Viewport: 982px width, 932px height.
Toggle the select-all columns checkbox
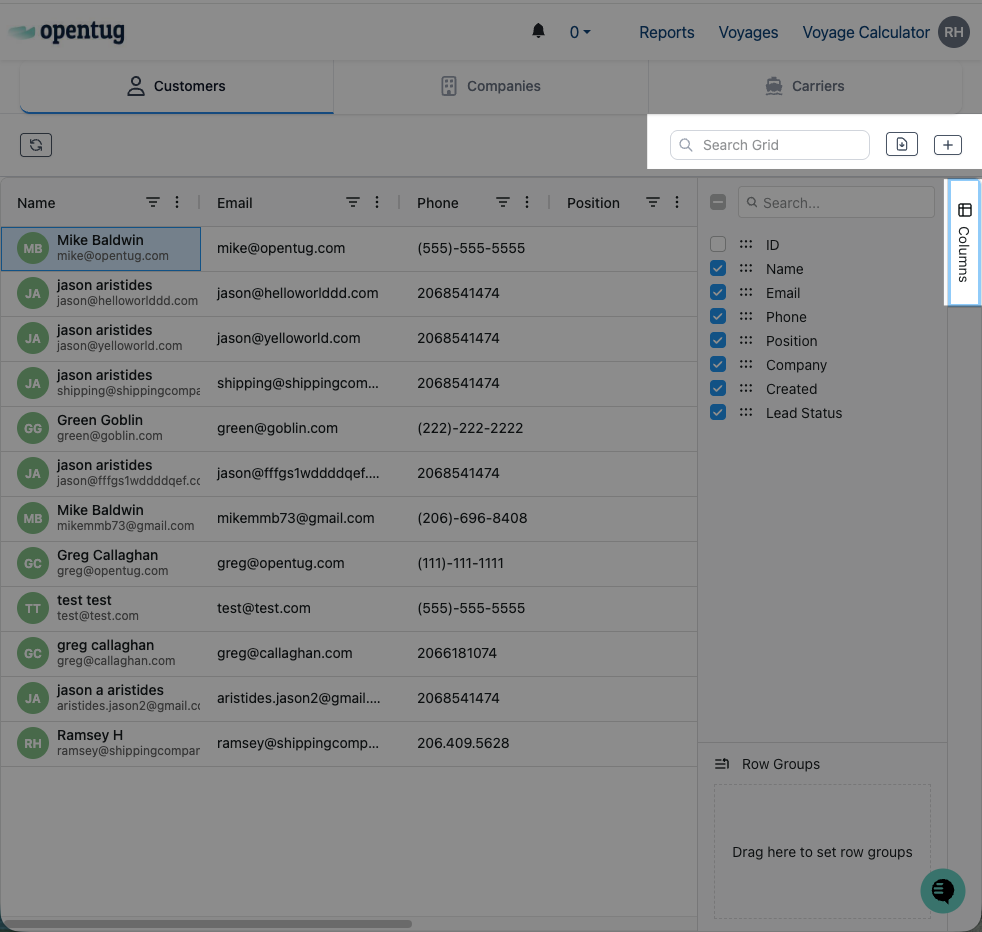click(718, 202)
